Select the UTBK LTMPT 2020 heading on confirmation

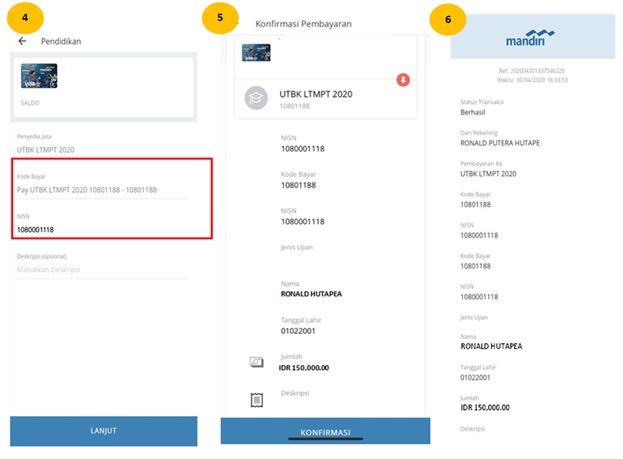click(x=315, y=94)
